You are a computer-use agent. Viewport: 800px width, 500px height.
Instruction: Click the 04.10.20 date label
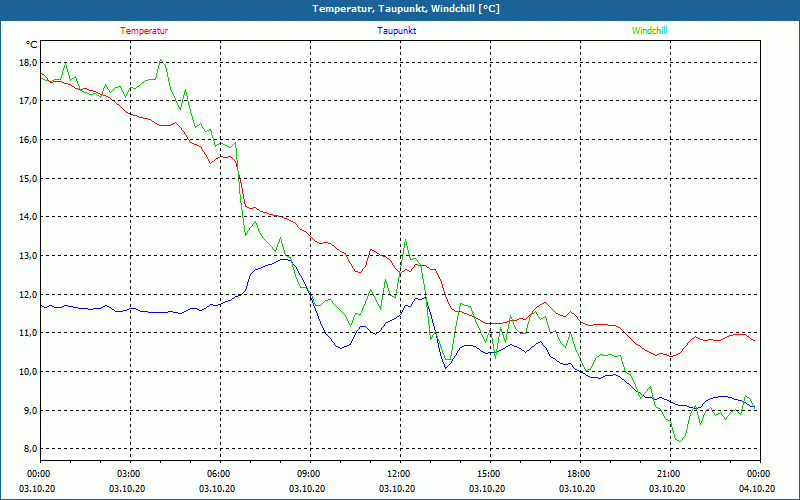point(757,488)
